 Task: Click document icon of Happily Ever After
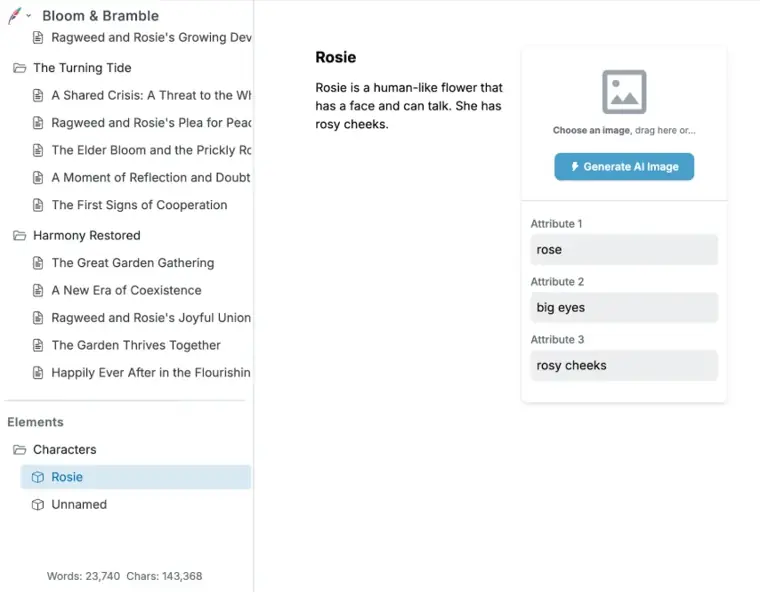[38, 373]
